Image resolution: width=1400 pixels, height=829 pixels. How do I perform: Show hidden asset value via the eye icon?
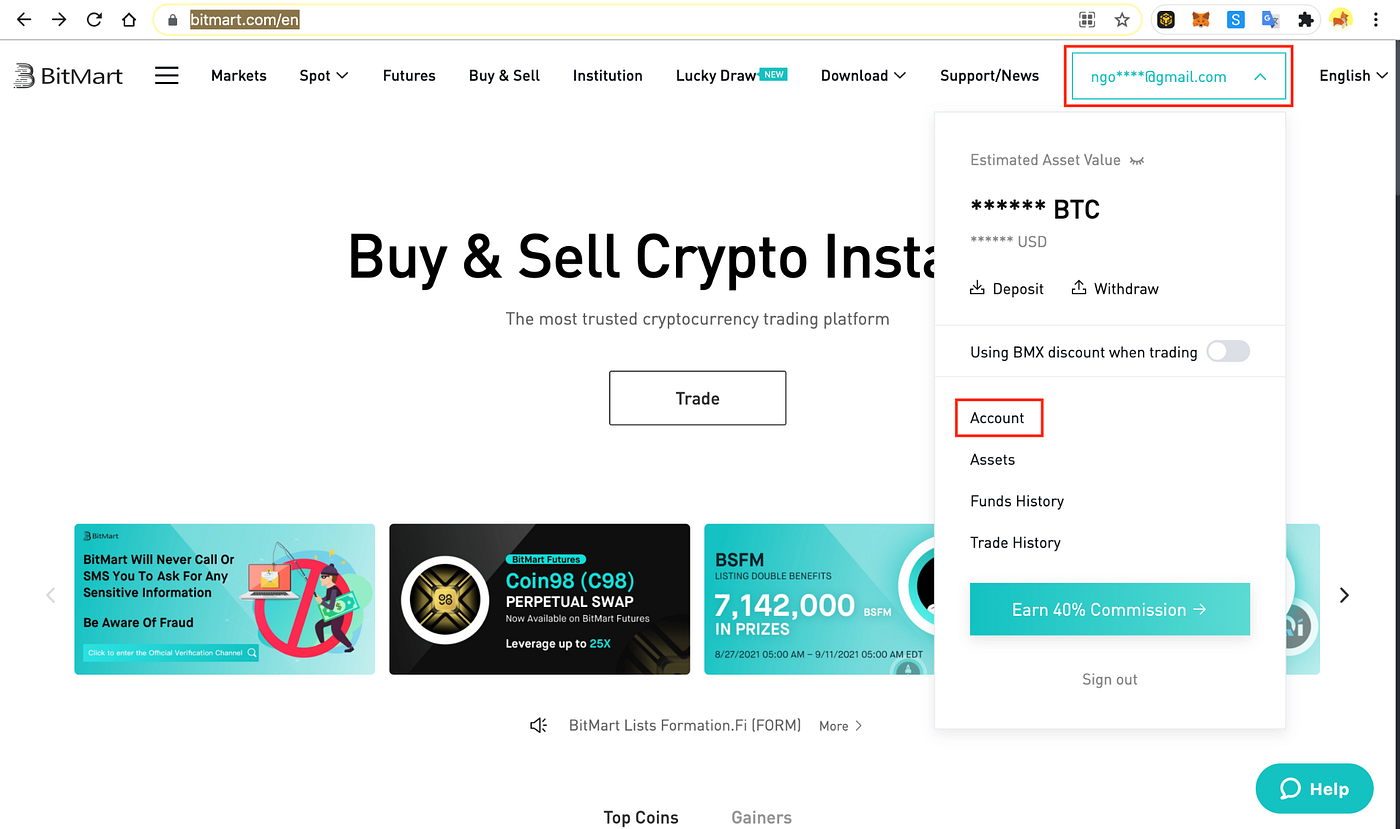pos(1136,160)
